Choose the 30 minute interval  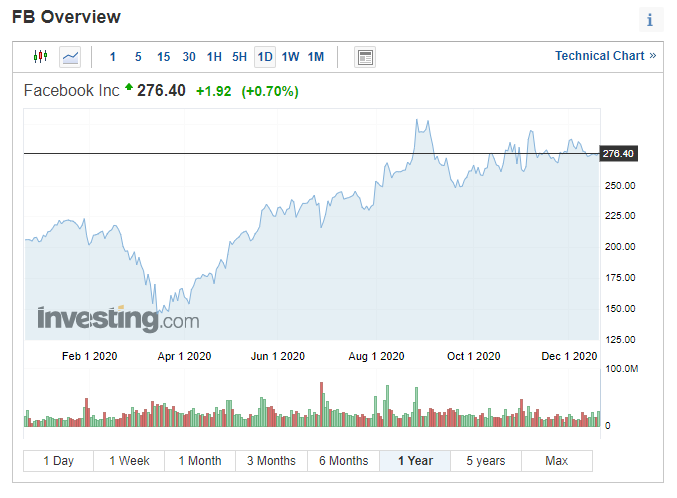tap(189, 57)
